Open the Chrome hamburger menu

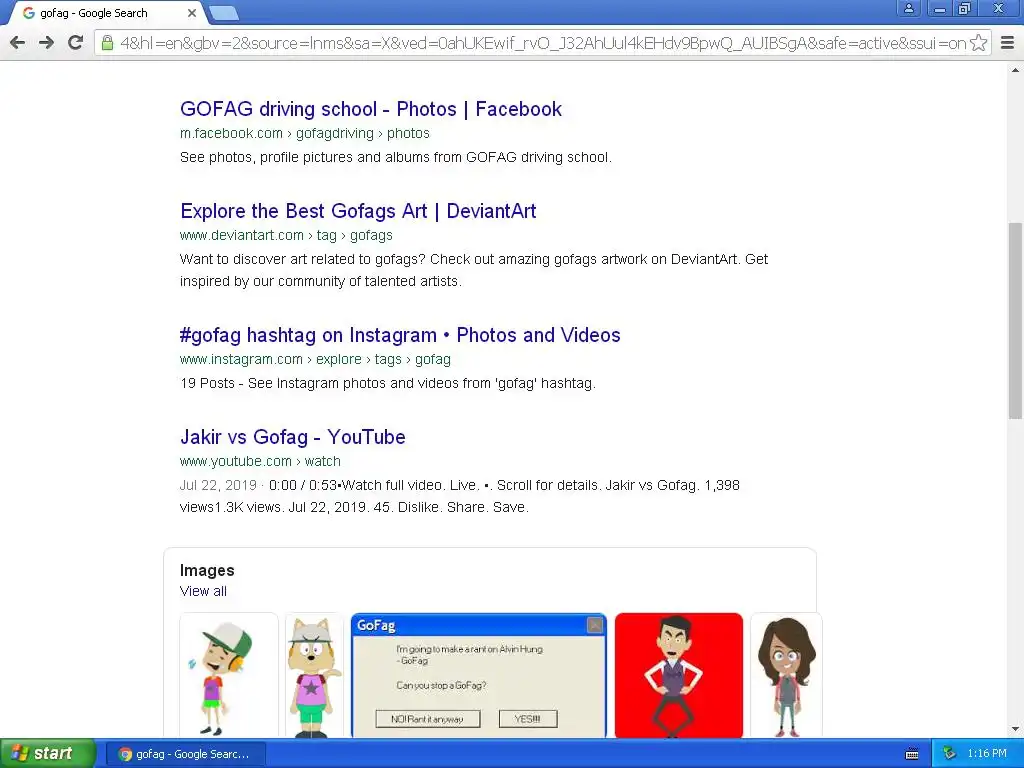pos(1008,43)
